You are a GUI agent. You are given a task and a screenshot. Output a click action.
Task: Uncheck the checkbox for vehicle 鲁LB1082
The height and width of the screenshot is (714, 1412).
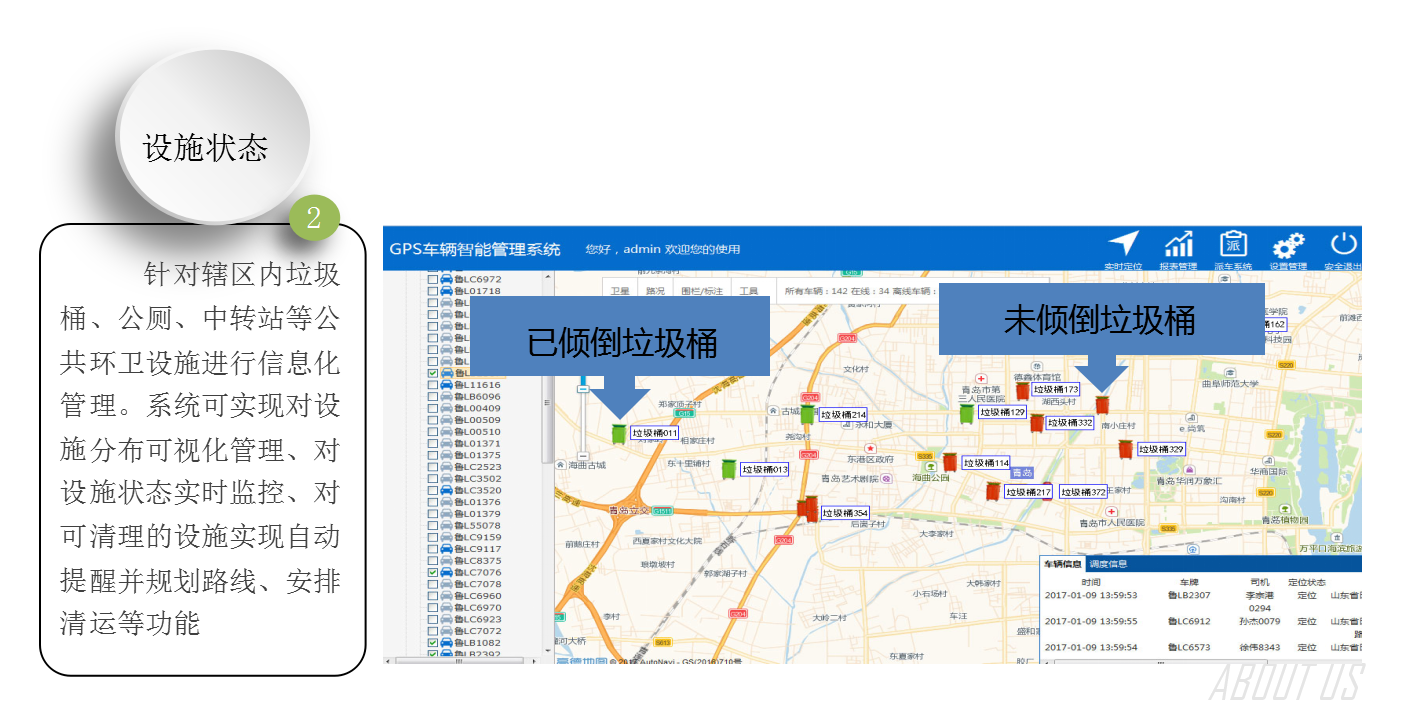click(433, 643)
